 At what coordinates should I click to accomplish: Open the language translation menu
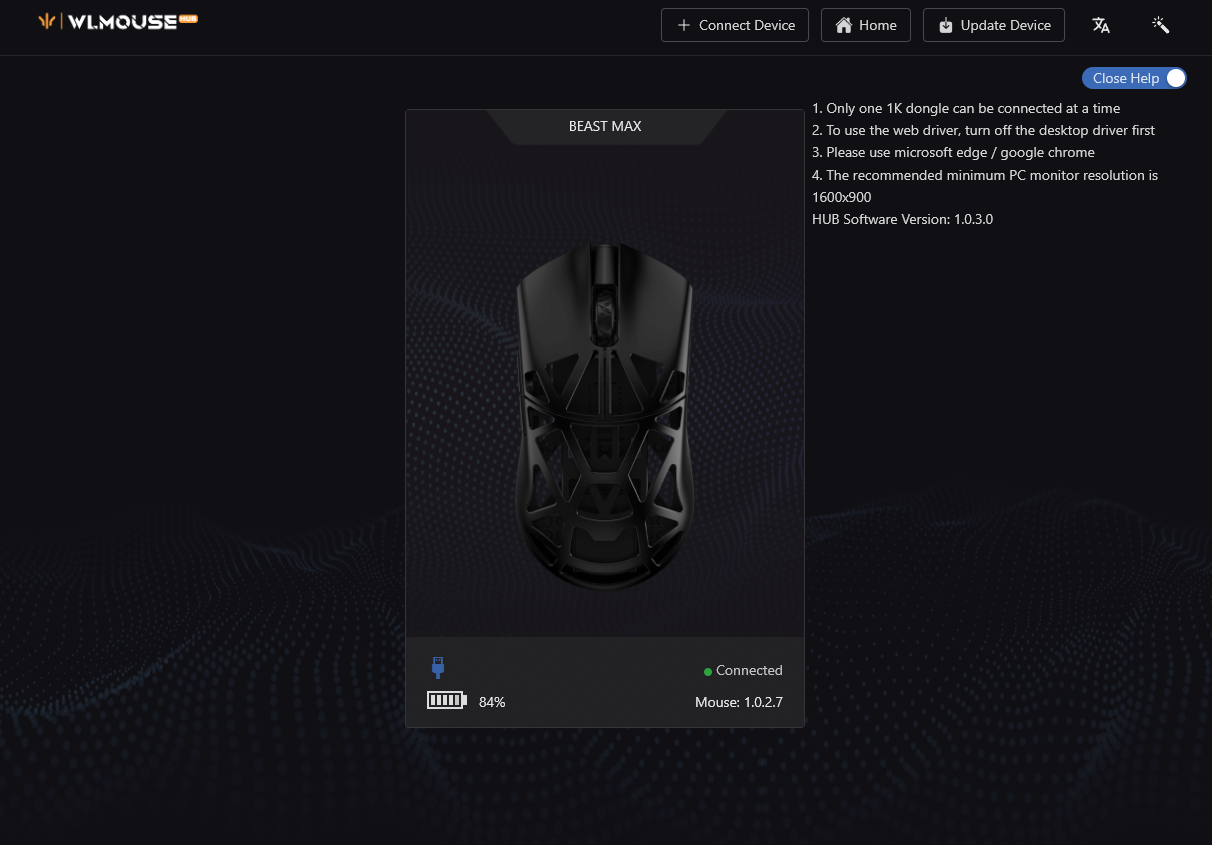pyautogui.click(x=1101, y=25)
